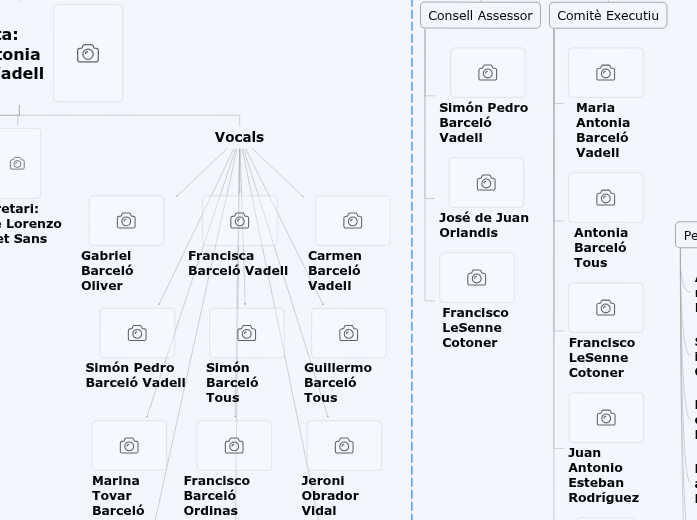Click Francisco LeSenne Cotoner under Consell Assessor
The height and width of the screenshot is (520, 697).
pos(475,327)
